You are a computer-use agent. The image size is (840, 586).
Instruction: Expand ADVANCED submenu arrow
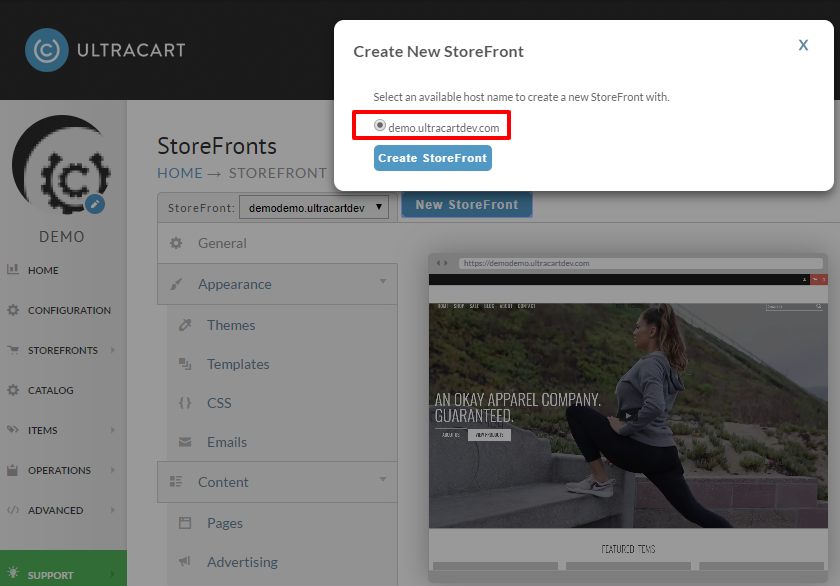pos(112,510)
